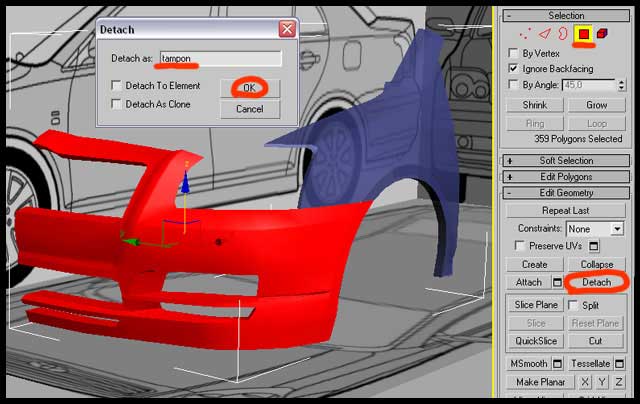Expand the Soft Selection rollout

(566, 161)
